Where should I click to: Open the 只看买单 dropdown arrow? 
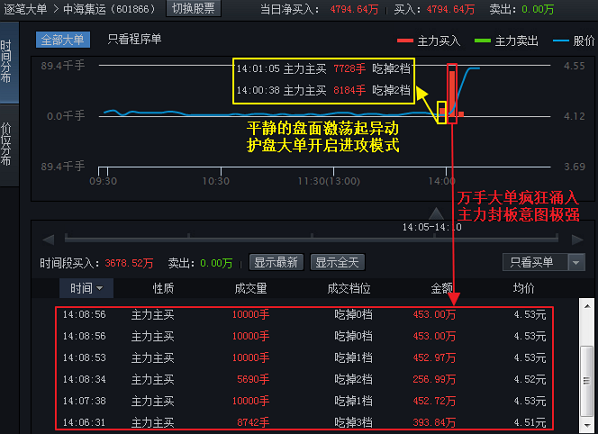click(x=576, y=262)
